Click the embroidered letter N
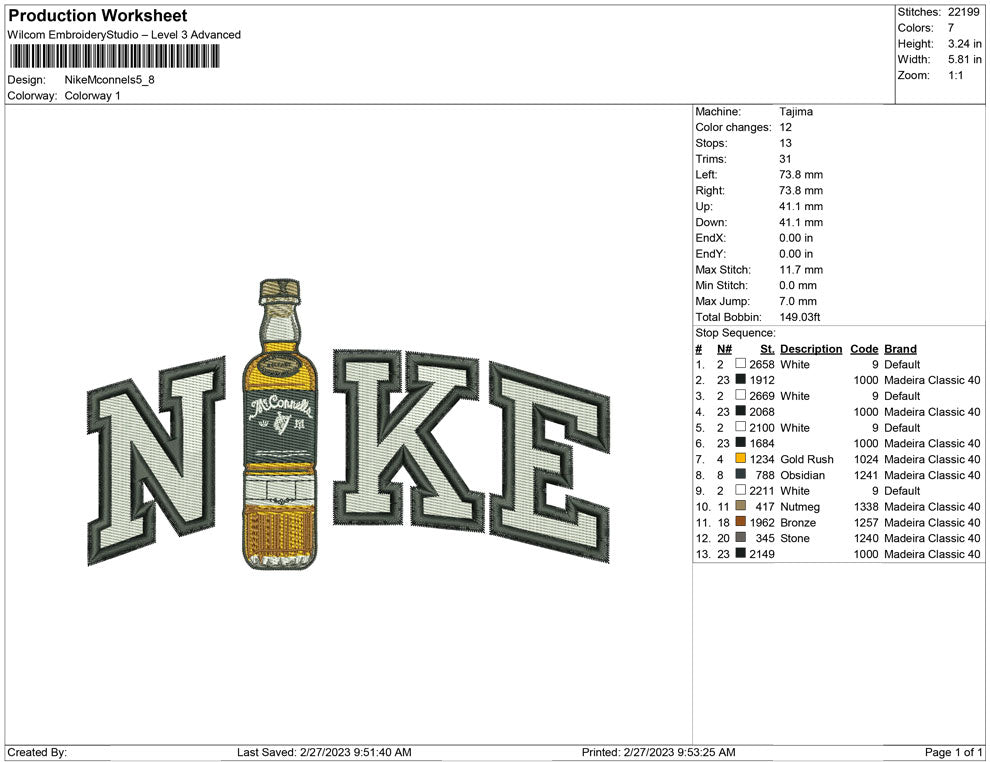This screenshot has height=762, width=990. [x=156, y=461]
